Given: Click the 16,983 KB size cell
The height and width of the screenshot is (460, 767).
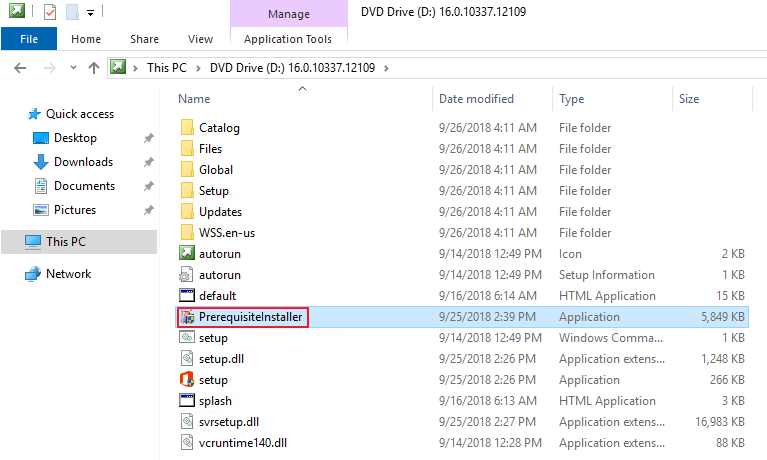Looking at the screenshot, I should pos(720,422).
